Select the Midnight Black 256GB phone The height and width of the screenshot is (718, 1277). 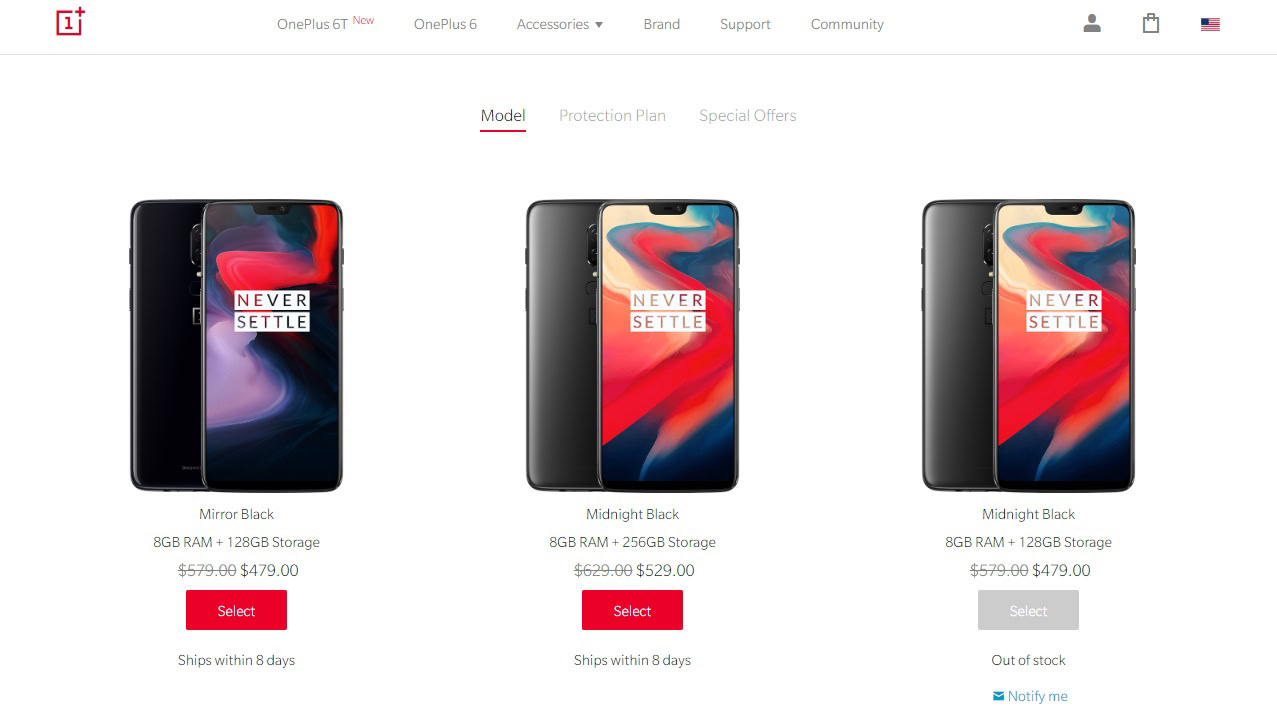coord(632,610)
